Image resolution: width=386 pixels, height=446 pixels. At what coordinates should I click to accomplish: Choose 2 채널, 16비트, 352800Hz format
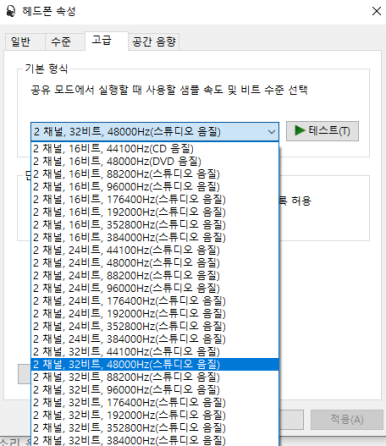[155, 225]
